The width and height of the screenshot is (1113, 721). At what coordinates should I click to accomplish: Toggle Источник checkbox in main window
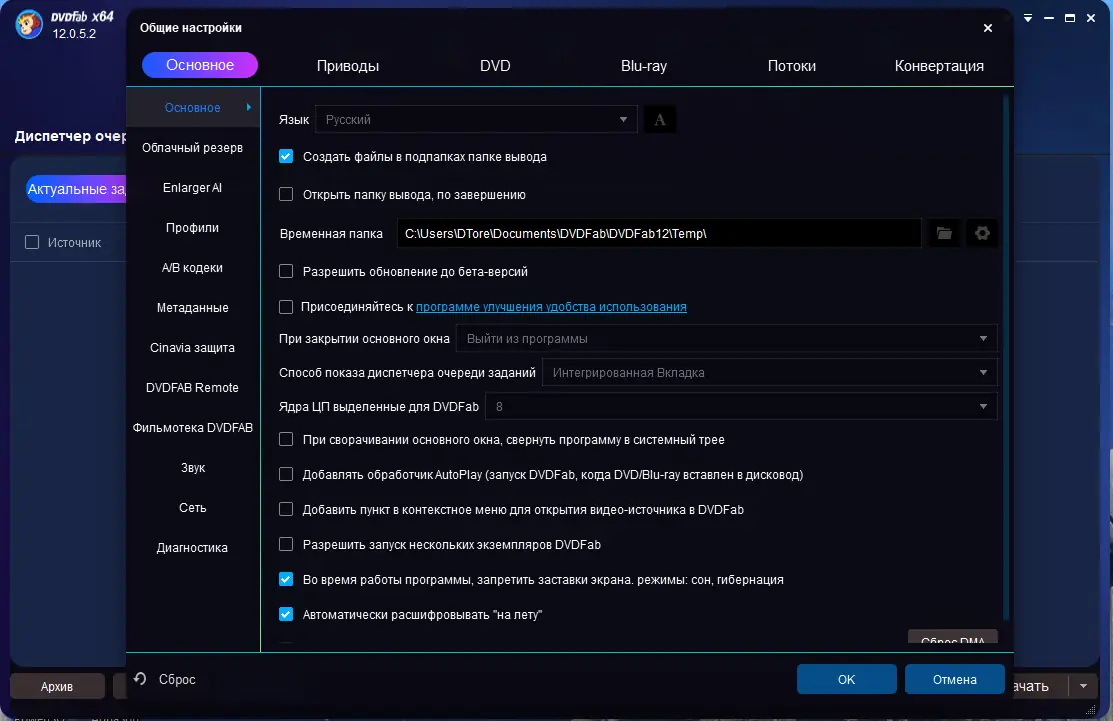32,242
